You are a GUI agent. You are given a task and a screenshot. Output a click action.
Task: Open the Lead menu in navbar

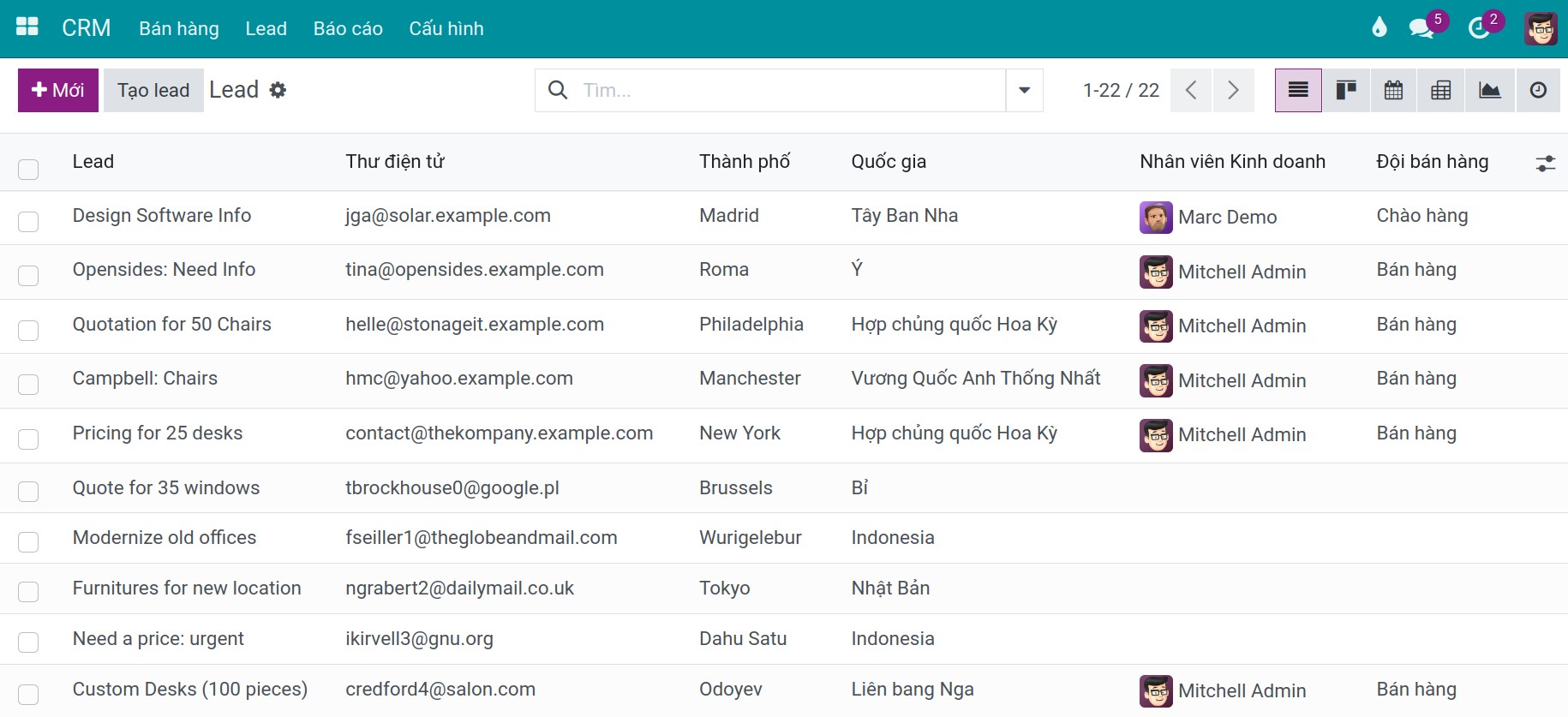266,28
